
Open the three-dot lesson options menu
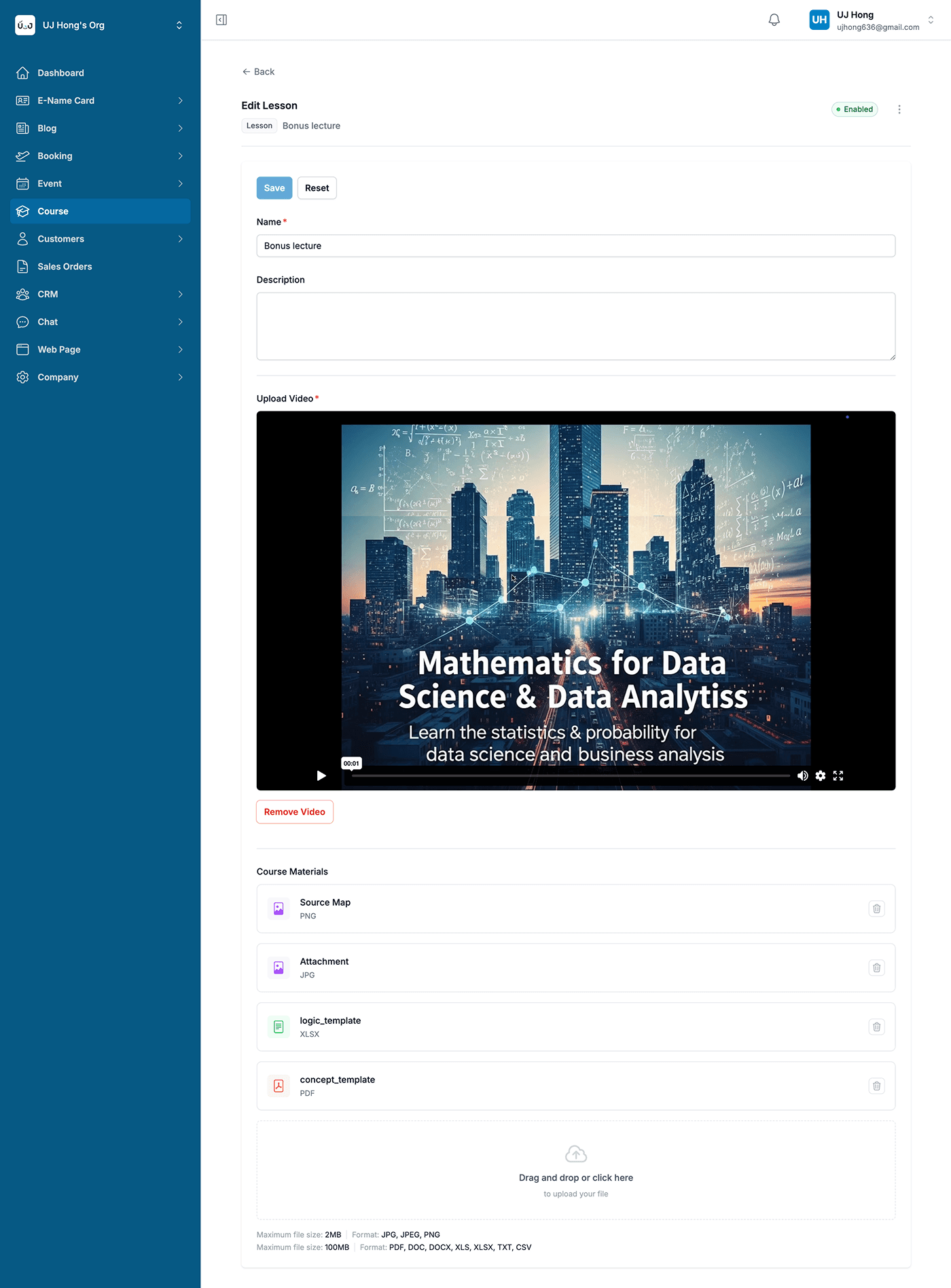pyautogui.click(x=899, y=109)
